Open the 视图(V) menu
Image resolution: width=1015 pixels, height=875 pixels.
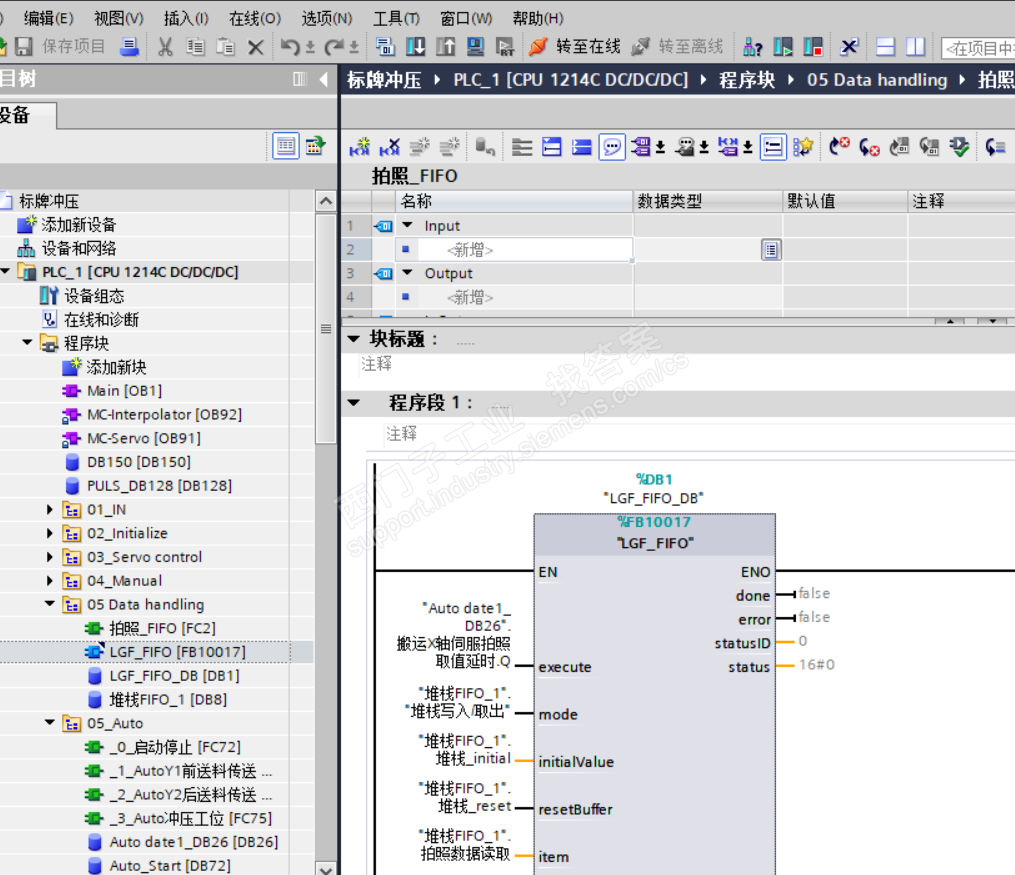[x=118, y=18]
